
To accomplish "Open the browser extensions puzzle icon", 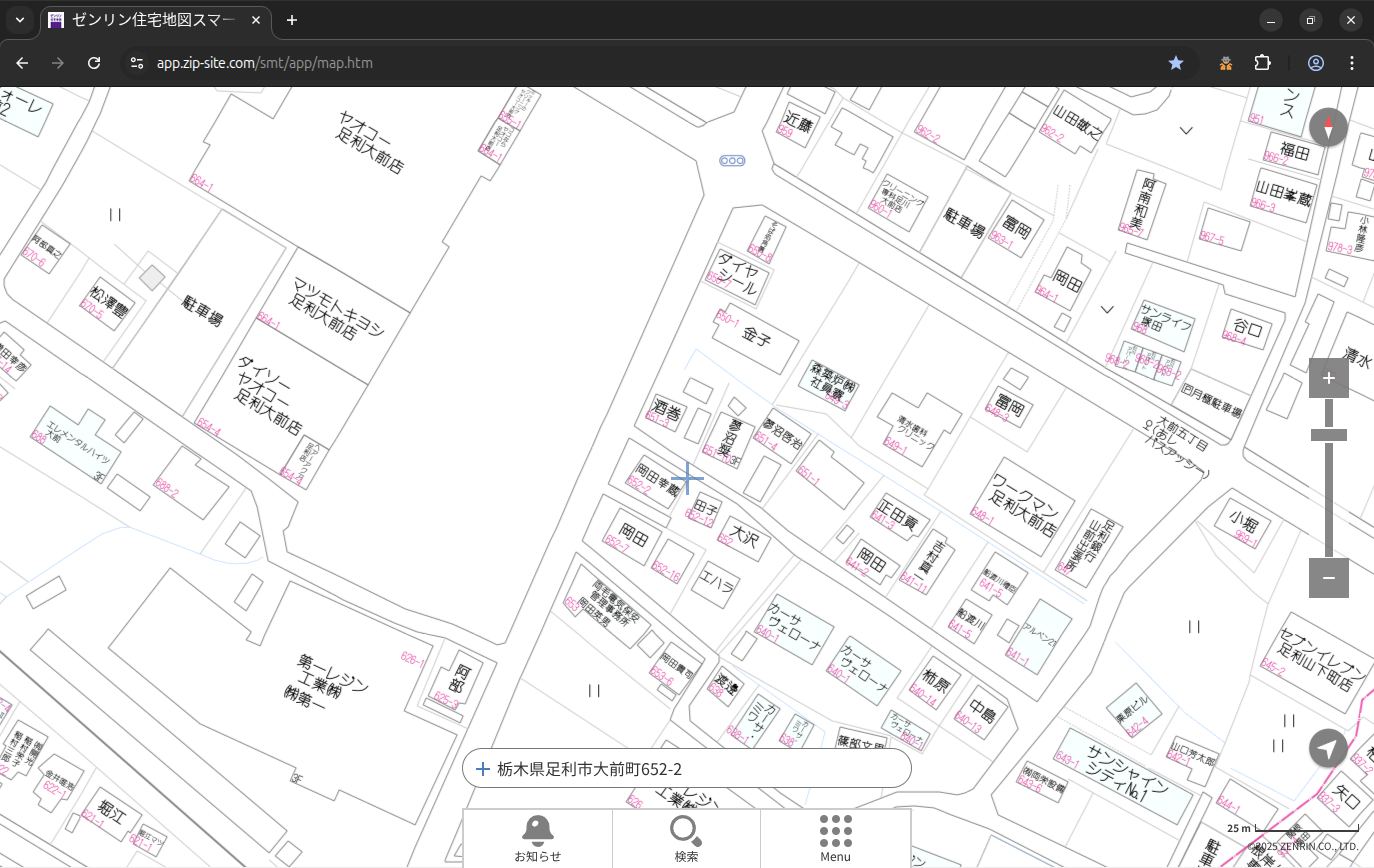I will tap(1262, 63).
